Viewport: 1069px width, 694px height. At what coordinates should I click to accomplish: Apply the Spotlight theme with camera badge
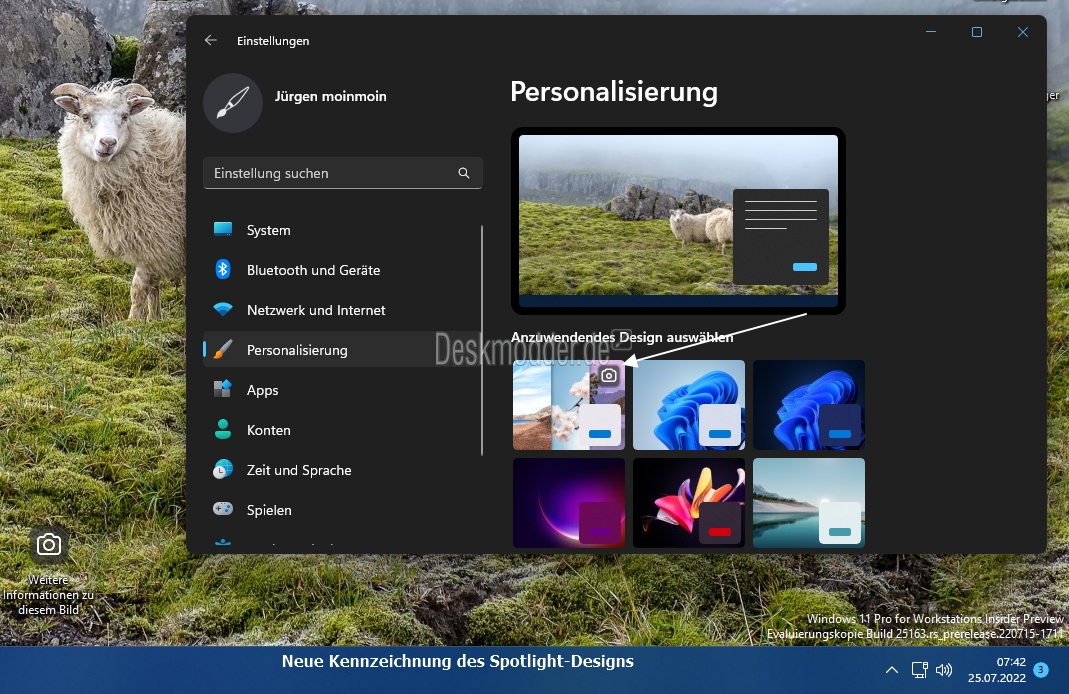tap(569, 405)
